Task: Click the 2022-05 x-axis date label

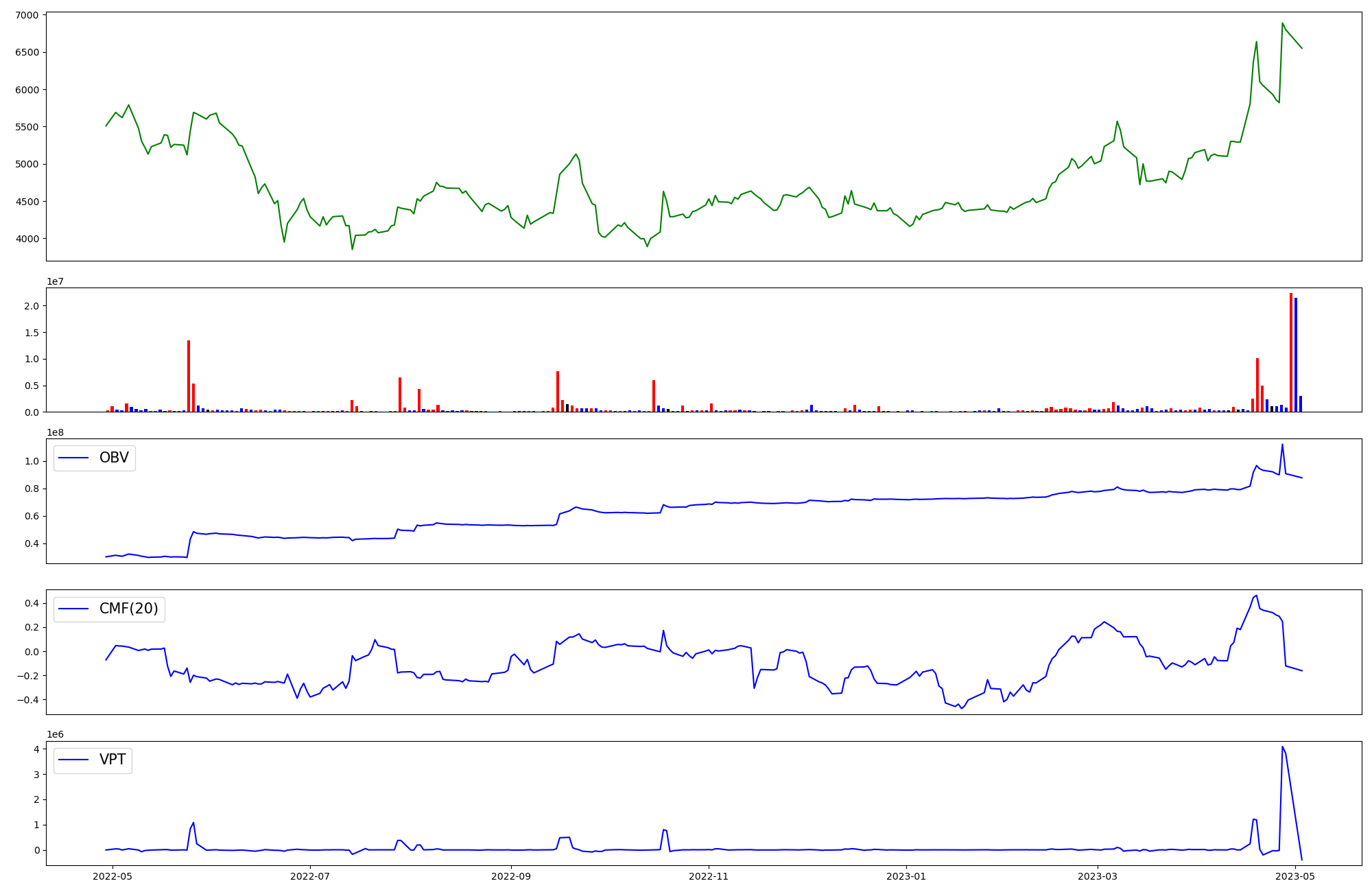Action: coord(112,876)
